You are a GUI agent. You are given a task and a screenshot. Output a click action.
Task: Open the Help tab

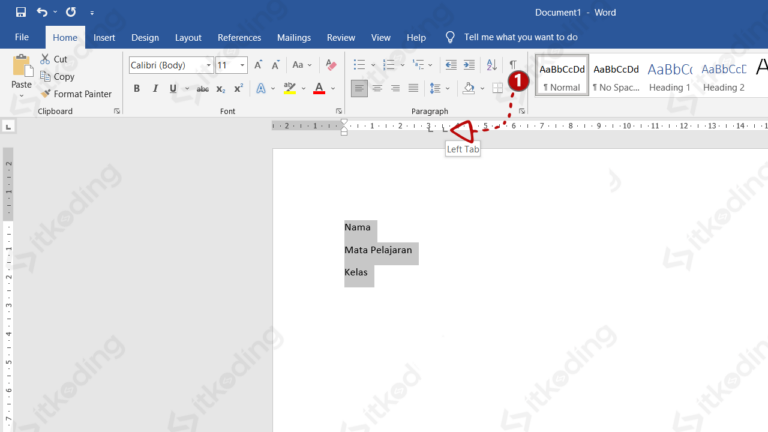(416, 38)
